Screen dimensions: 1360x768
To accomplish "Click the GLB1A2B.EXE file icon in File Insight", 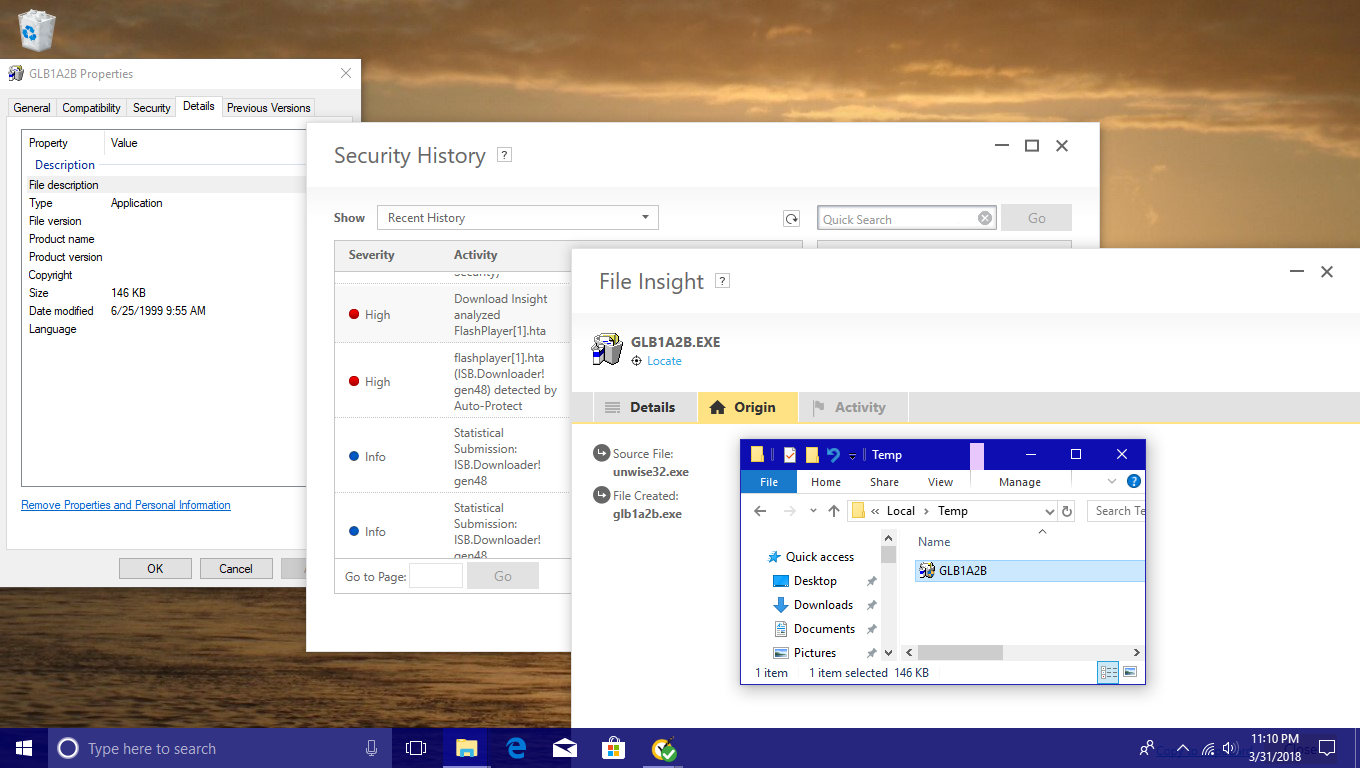I will 607,350.
